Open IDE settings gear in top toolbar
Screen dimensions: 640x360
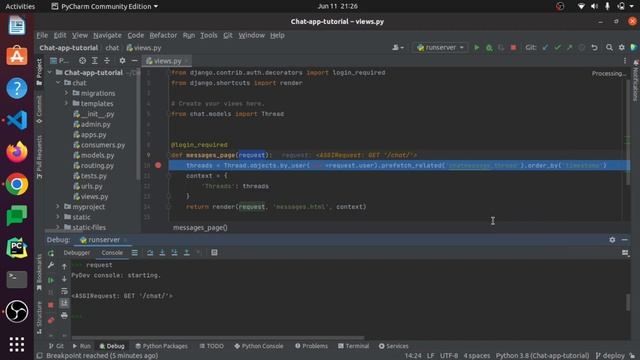(621, 48)
